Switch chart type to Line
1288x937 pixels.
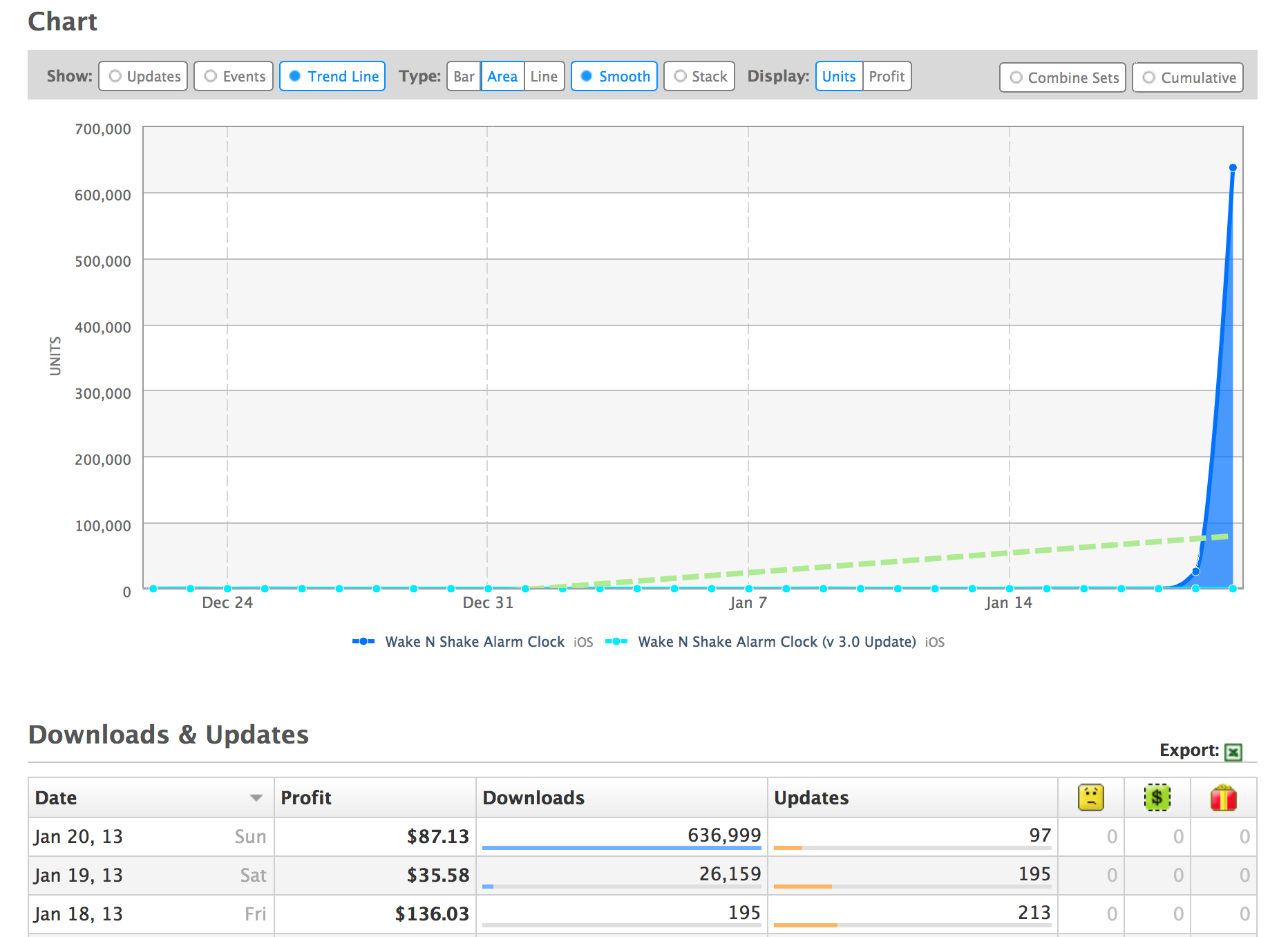click(x=544, y=76)
